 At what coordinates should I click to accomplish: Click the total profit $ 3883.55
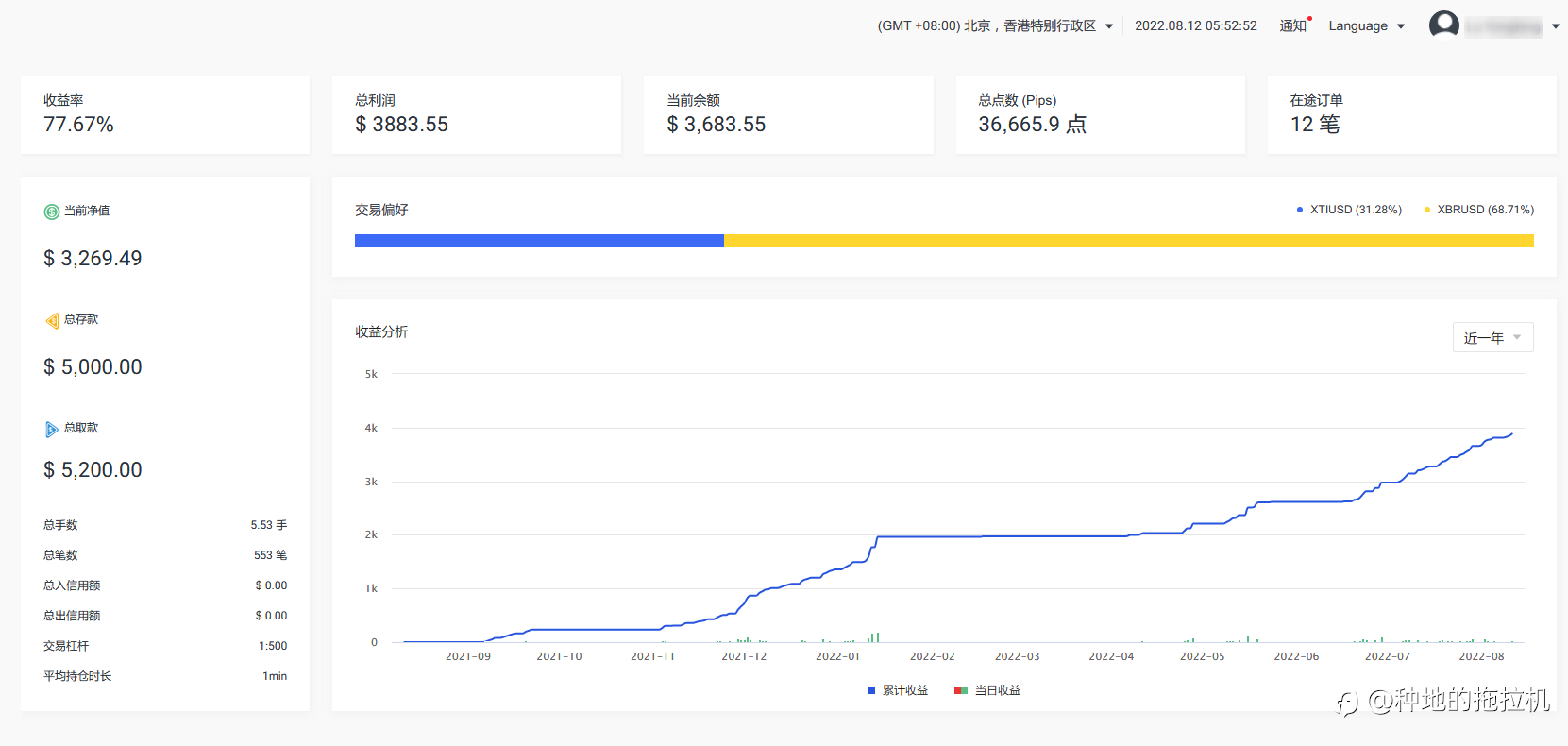(x=401, y=125)
